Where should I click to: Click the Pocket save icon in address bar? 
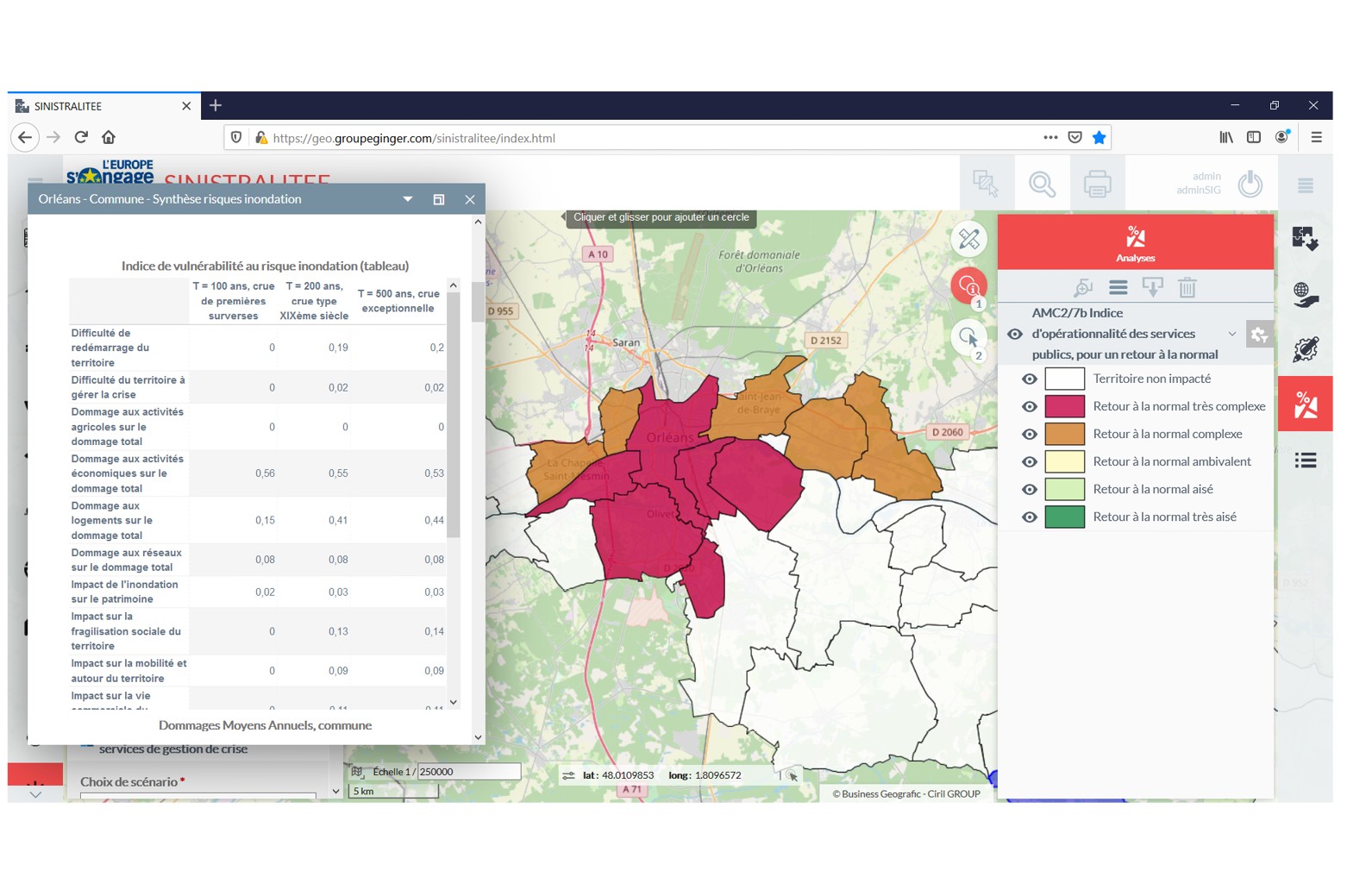point(1074,137)
